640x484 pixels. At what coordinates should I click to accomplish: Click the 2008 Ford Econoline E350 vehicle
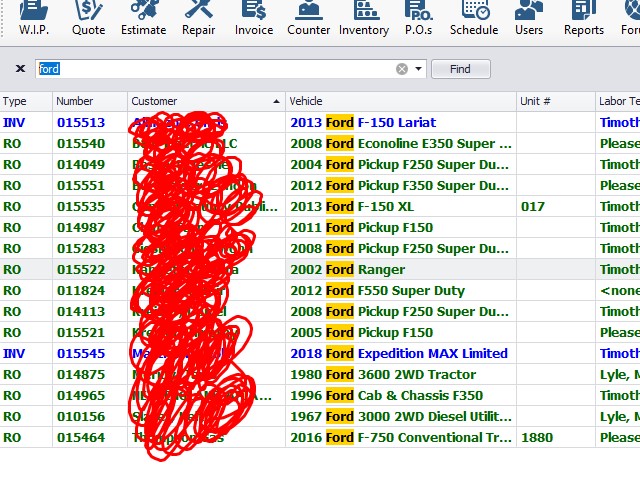(401, 144)
